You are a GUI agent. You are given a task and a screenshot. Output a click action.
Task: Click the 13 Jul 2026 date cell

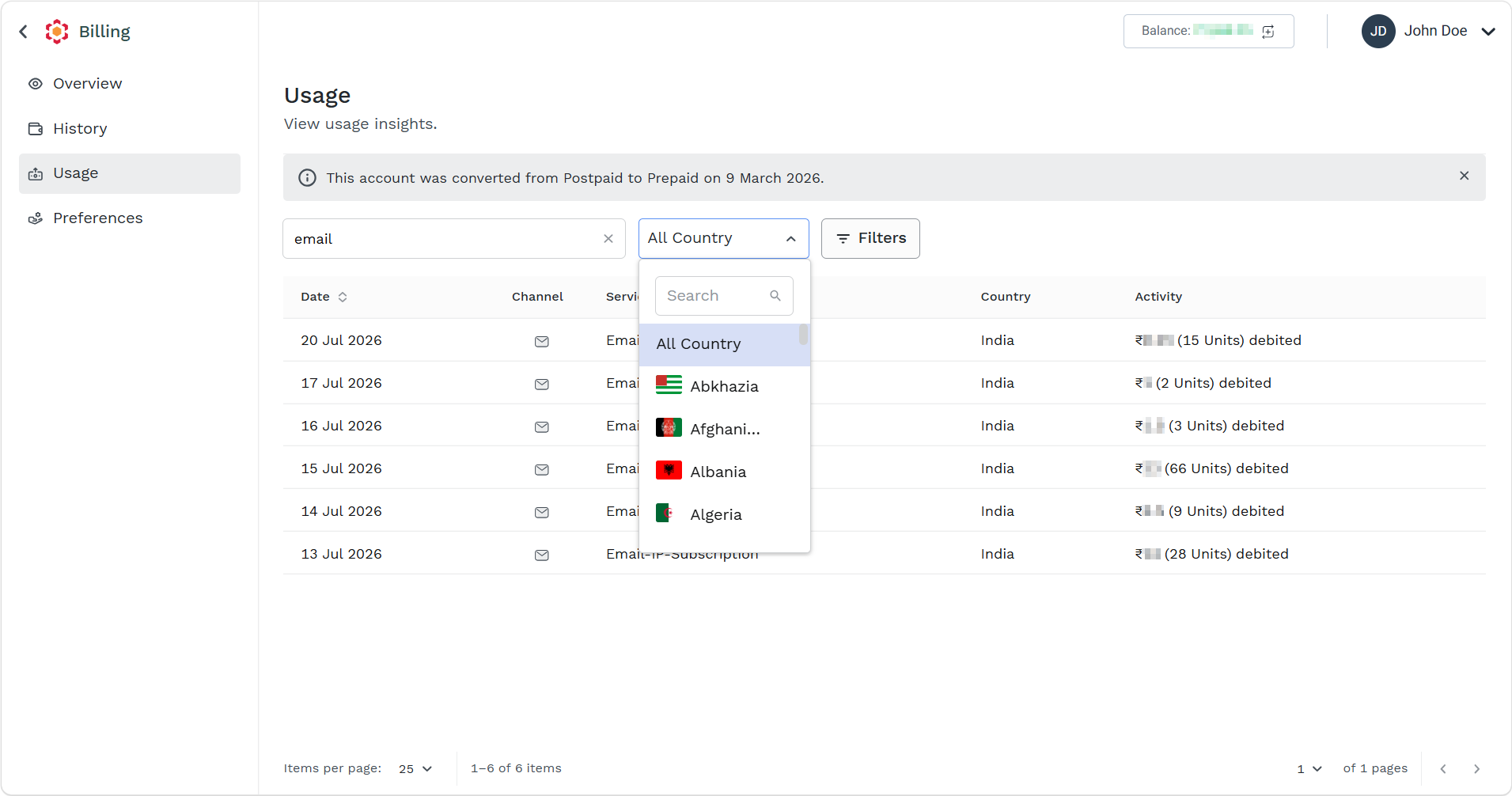coord(341,555)
